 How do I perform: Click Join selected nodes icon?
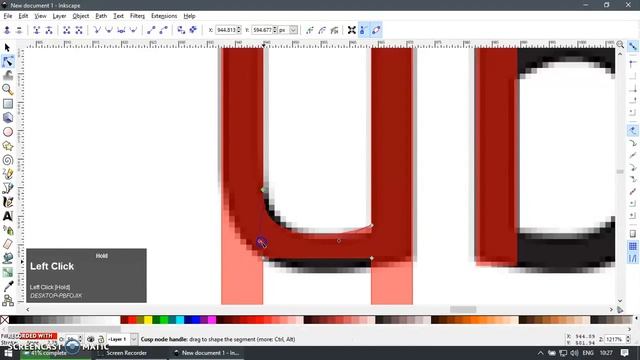point(37,30)
